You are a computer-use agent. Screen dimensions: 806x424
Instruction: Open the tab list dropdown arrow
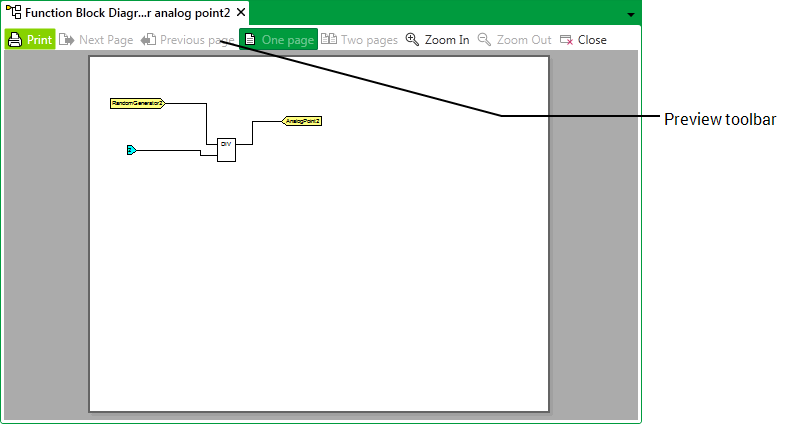(630, 15)
